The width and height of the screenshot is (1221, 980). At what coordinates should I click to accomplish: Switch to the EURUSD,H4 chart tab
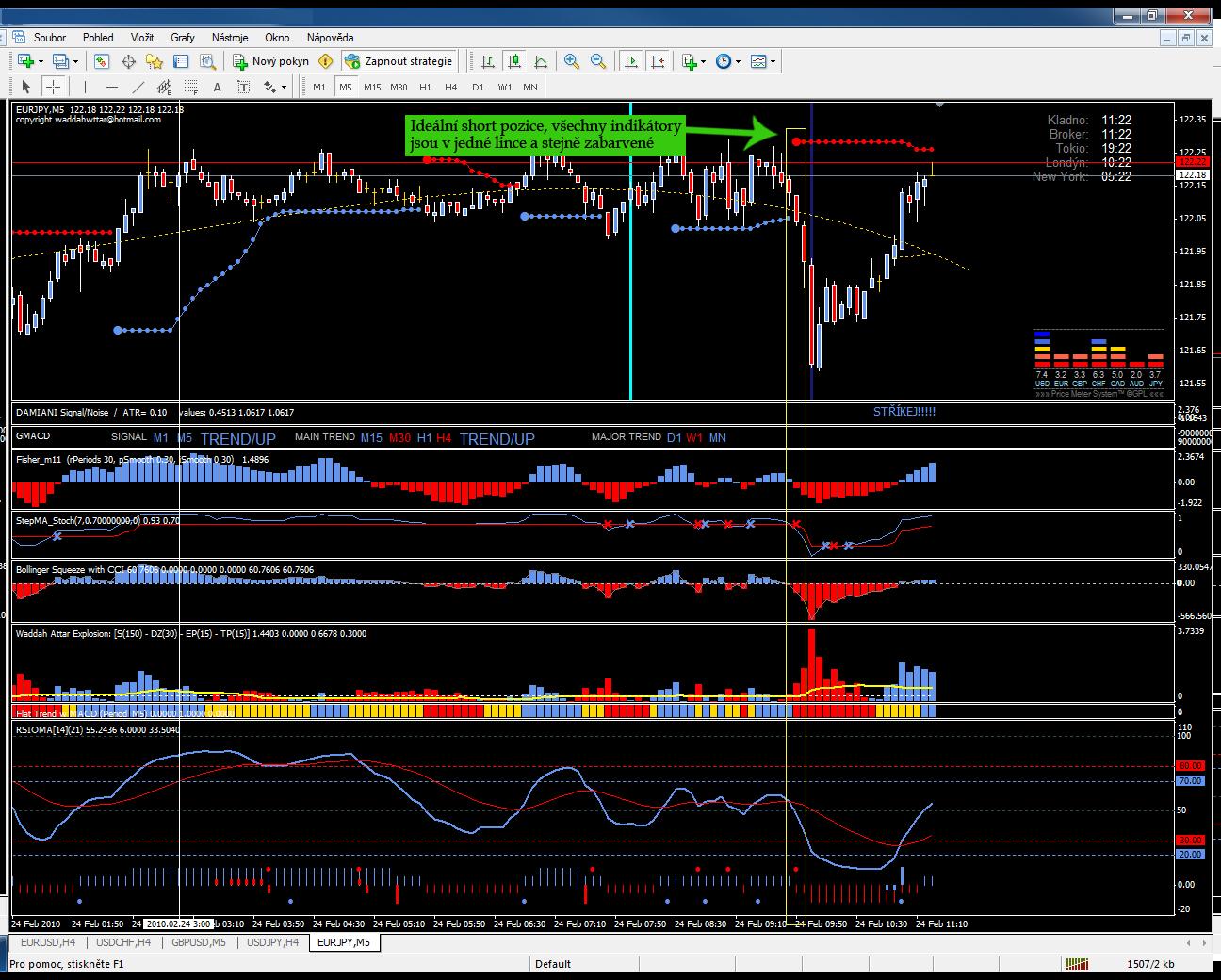click(46, 941)
